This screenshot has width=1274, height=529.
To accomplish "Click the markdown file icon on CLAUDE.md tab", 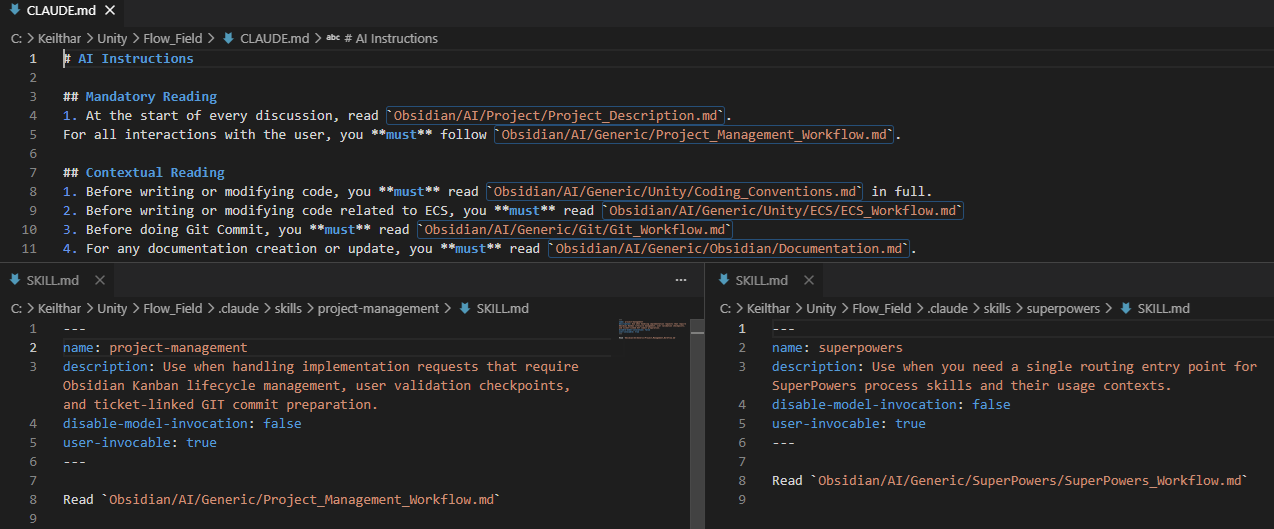I will coord(14,10).
